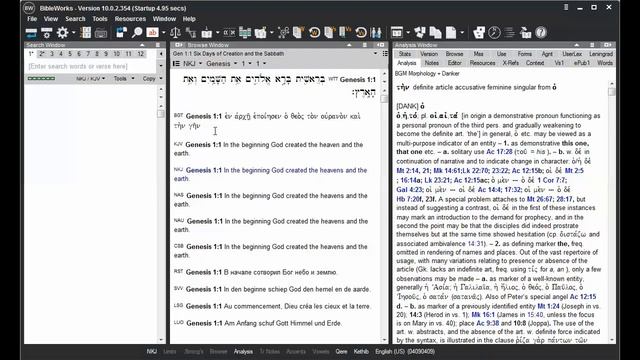Click the Analysis Window vertical scrollbar
Viewport: 640px width, 360px height.
pyautogui.click(x=611, y=211)
